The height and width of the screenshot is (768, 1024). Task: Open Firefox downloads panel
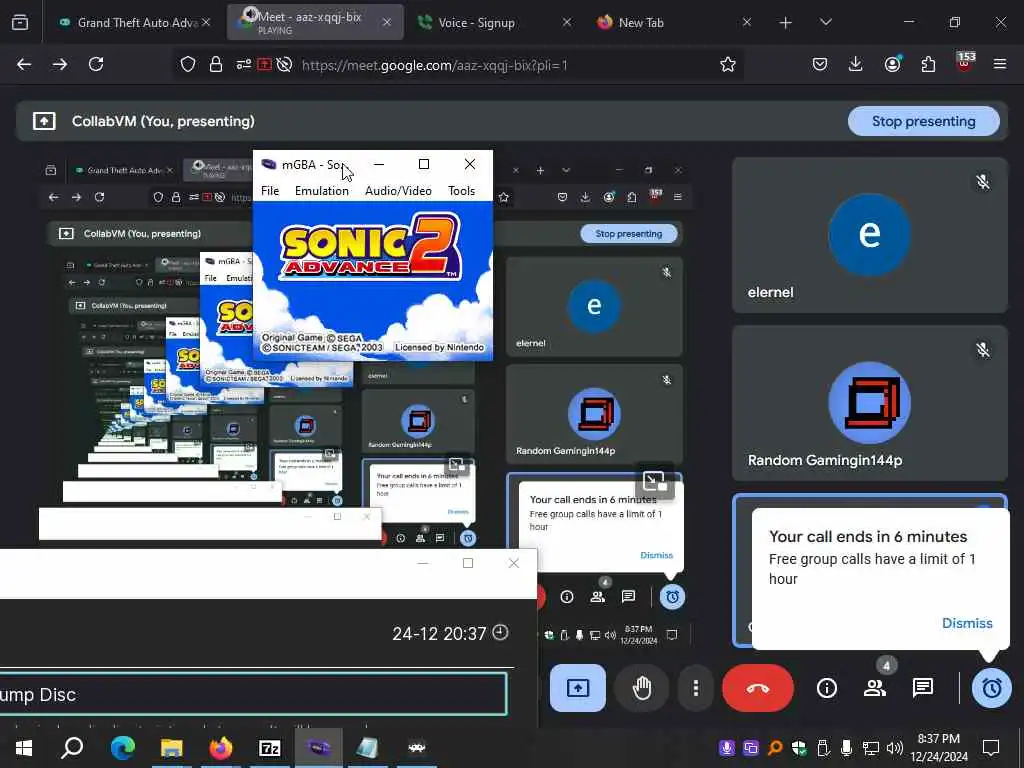click(856, 64)
